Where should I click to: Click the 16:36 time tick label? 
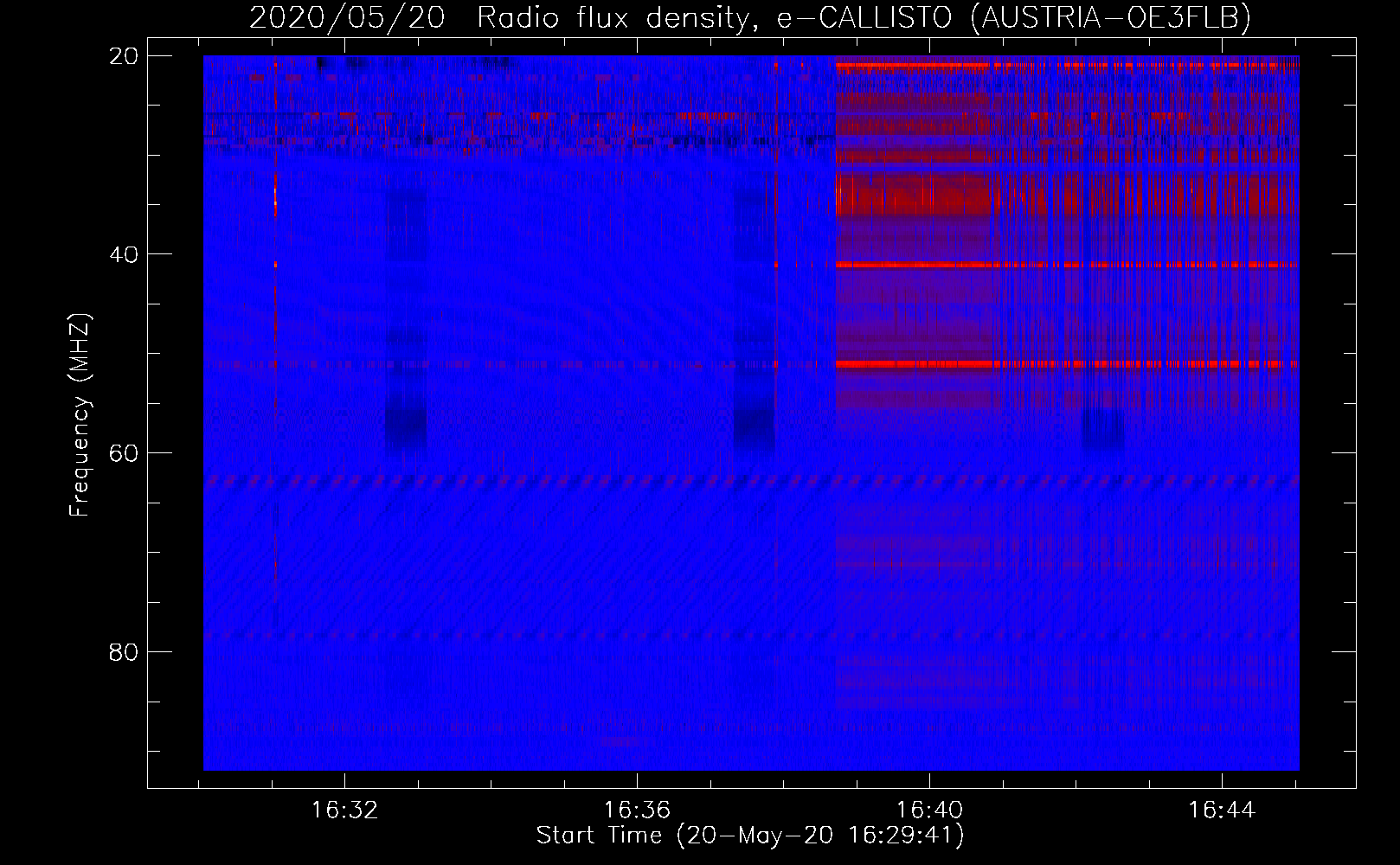click(637, 811)
